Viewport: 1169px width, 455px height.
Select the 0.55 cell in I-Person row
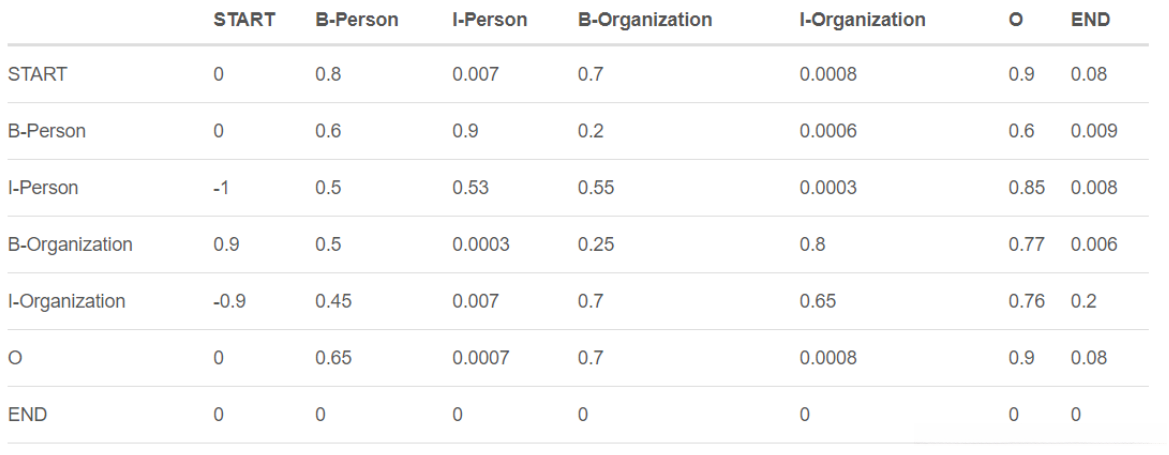point(595,188)
